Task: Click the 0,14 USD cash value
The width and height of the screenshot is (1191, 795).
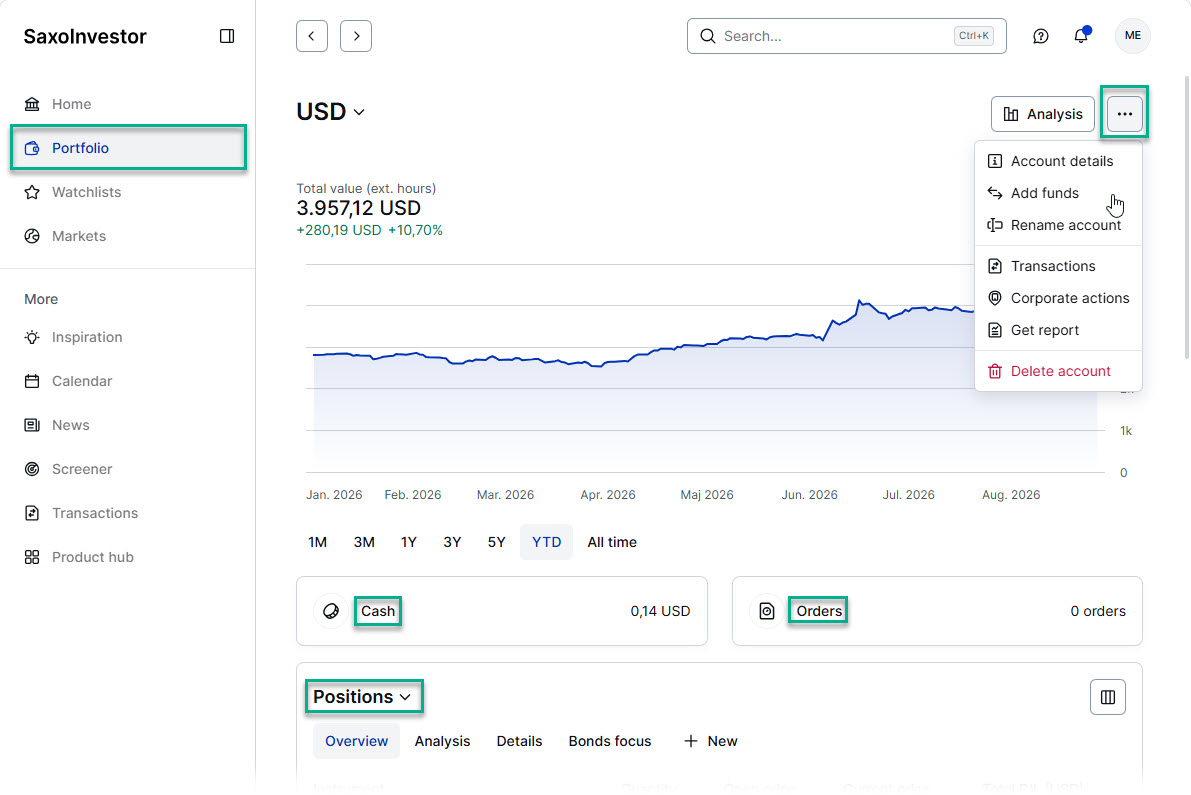Action: (x=660, y=611)
